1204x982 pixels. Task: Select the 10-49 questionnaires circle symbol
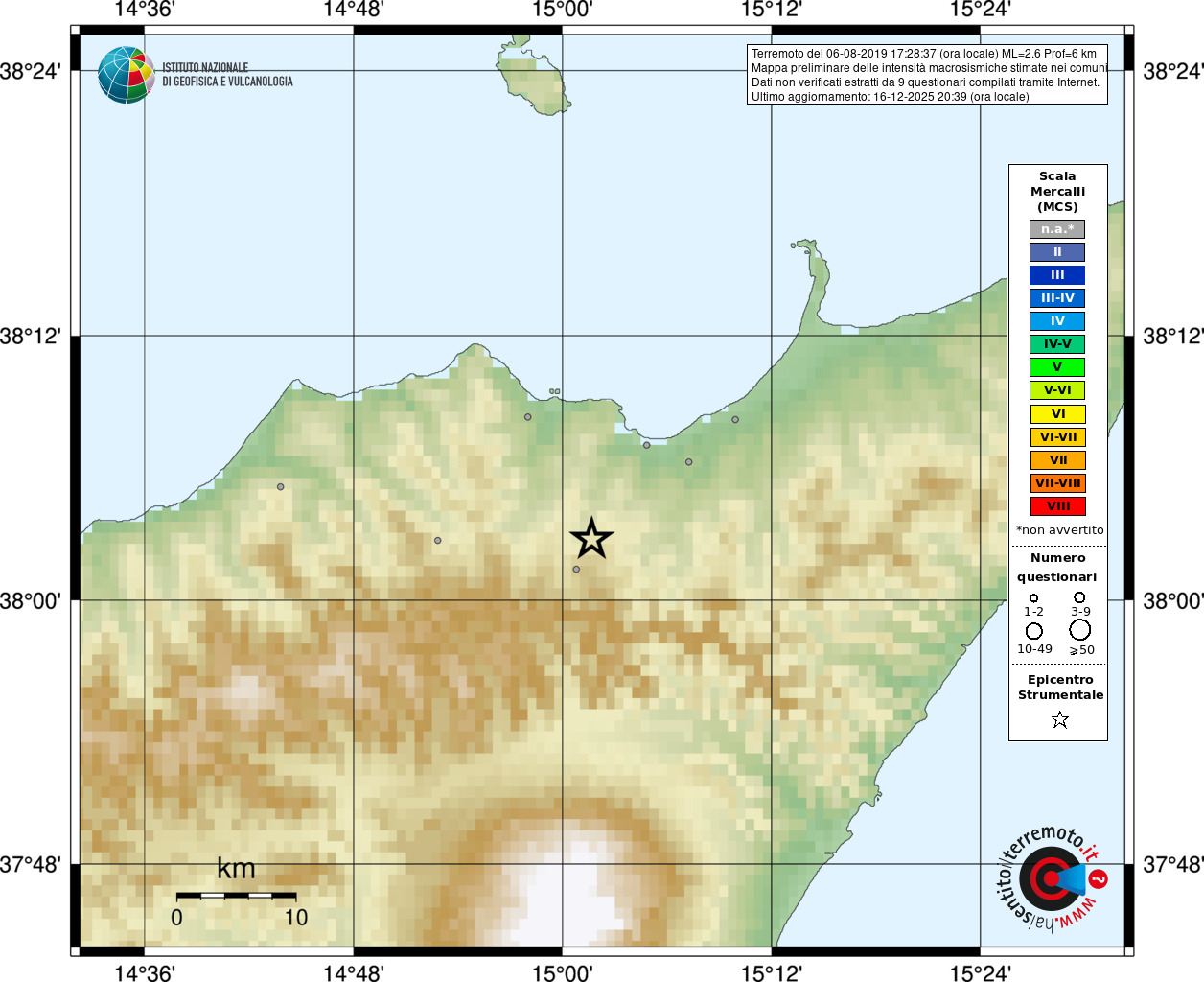point(1033,630)
